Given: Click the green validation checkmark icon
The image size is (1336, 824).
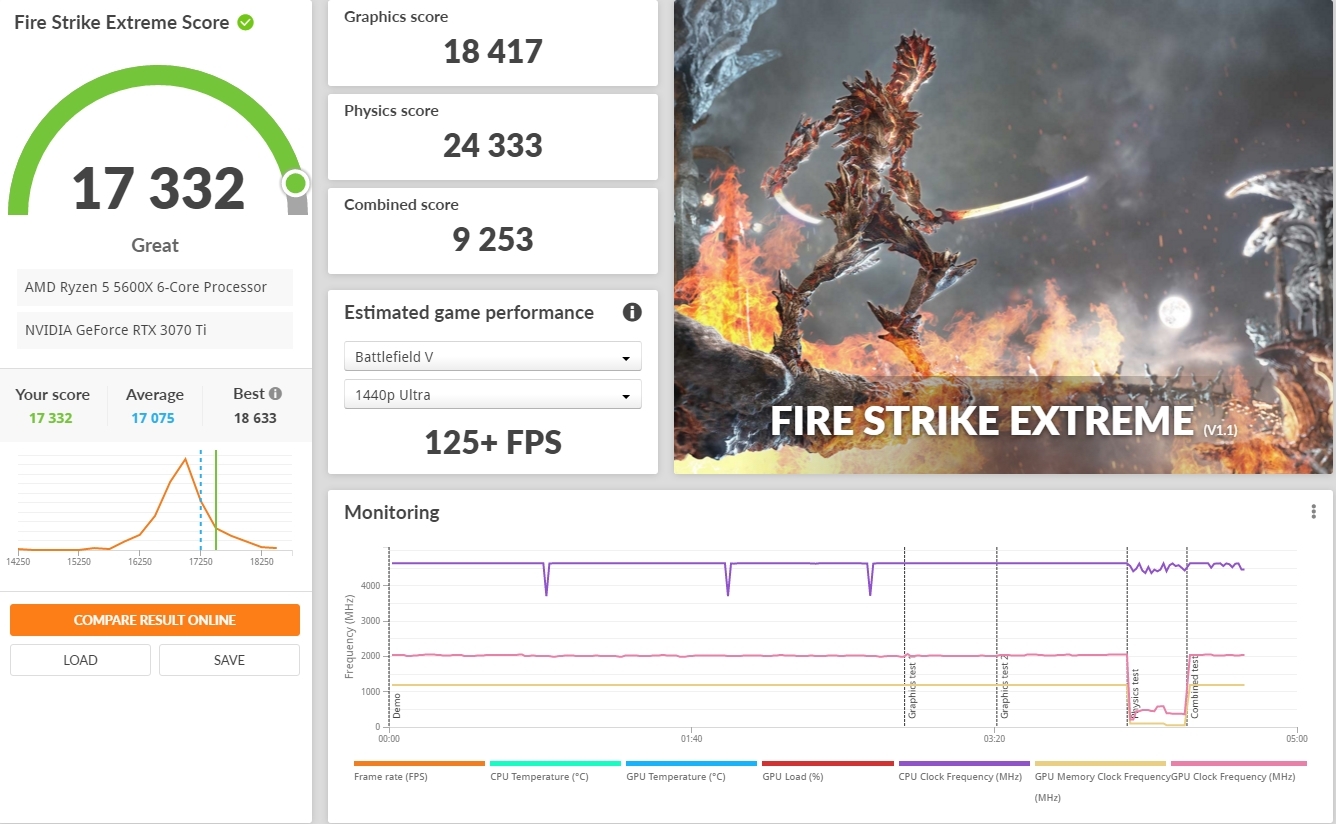Looking at the screenshot, I should (245, 22).
